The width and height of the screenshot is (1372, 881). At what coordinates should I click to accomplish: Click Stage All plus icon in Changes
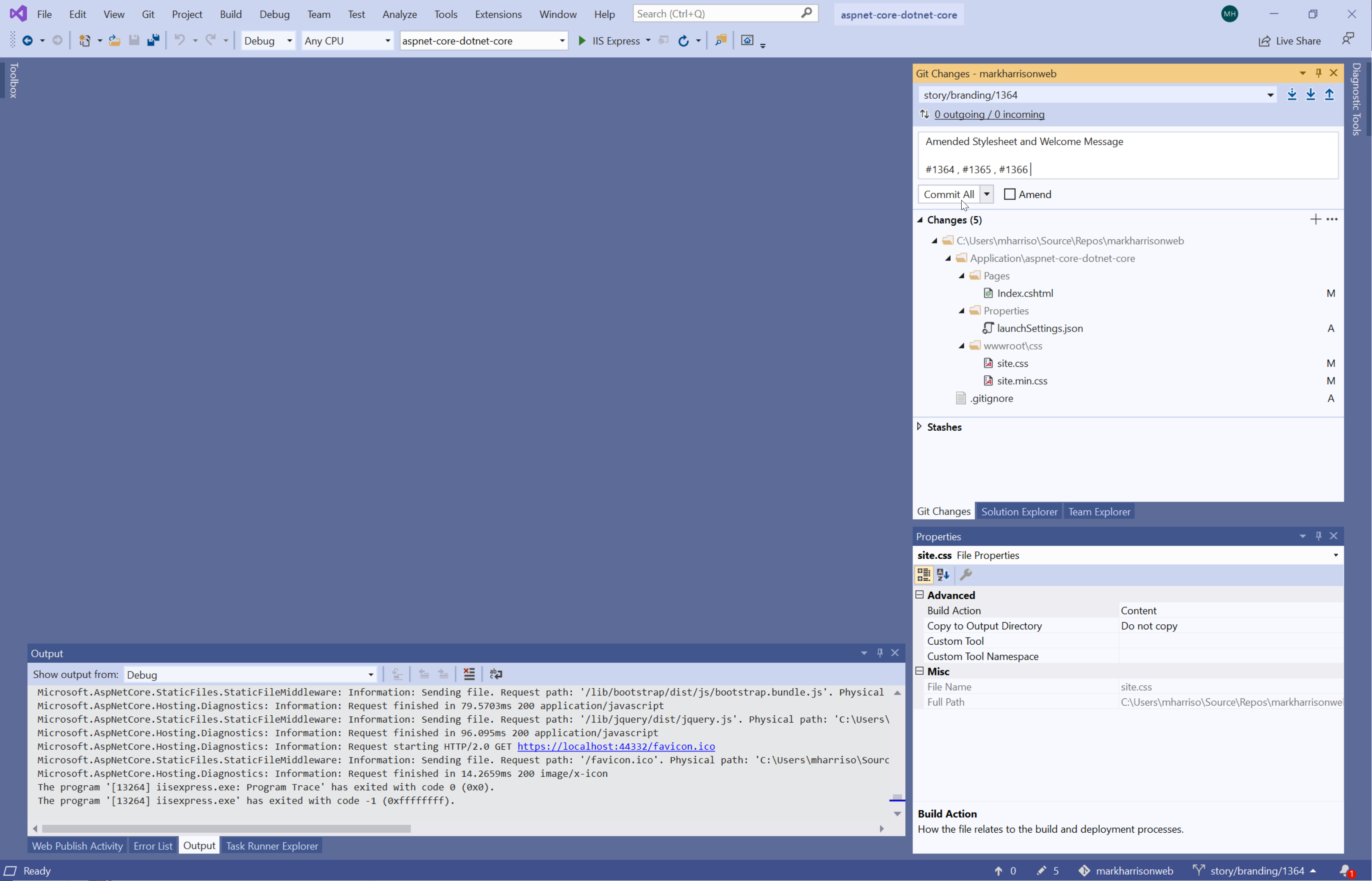pos(1315,220)
